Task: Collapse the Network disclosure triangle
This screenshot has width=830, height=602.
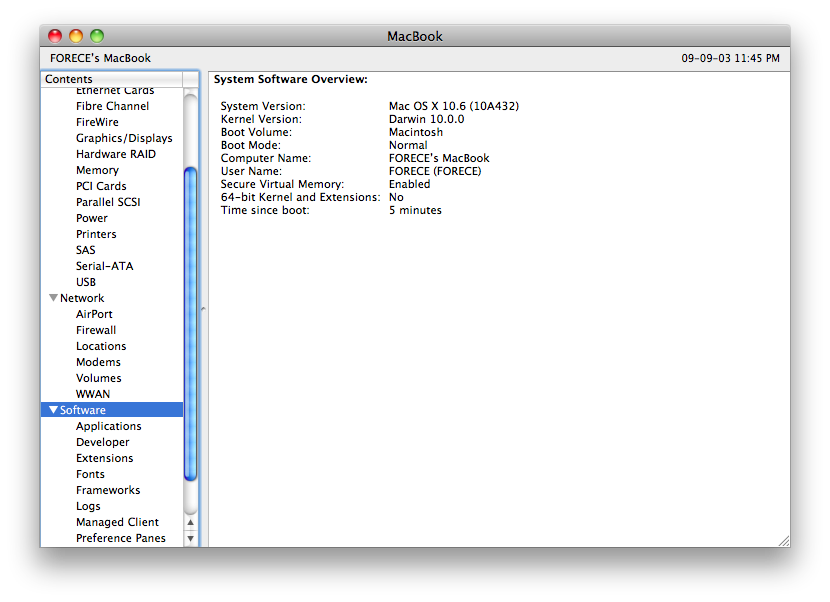Action: [53, 298]
